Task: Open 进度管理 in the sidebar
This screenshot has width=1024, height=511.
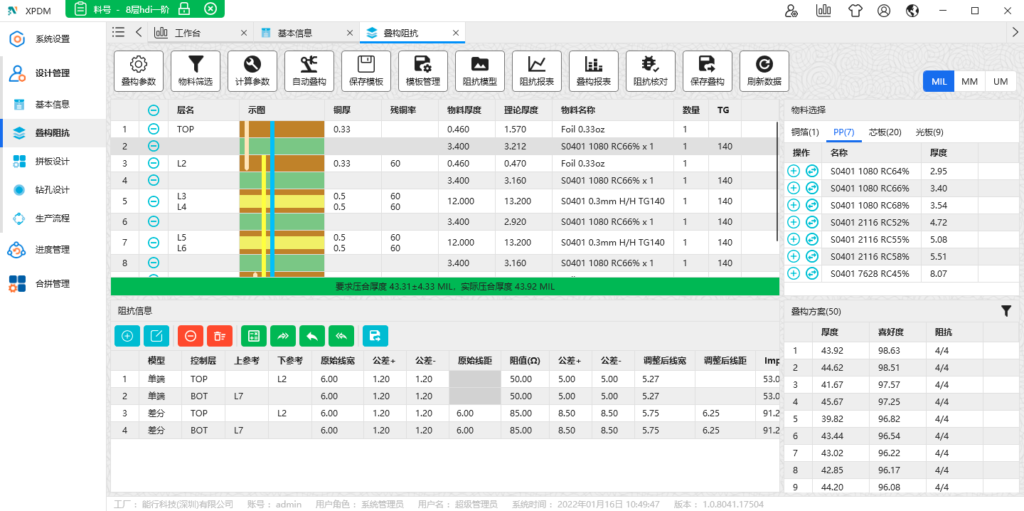Action: (x=51, y=250)
